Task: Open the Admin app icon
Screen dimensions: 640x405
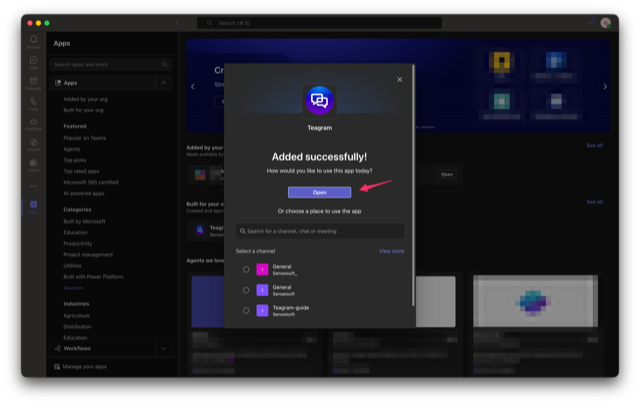Action: tap(33, 165)
